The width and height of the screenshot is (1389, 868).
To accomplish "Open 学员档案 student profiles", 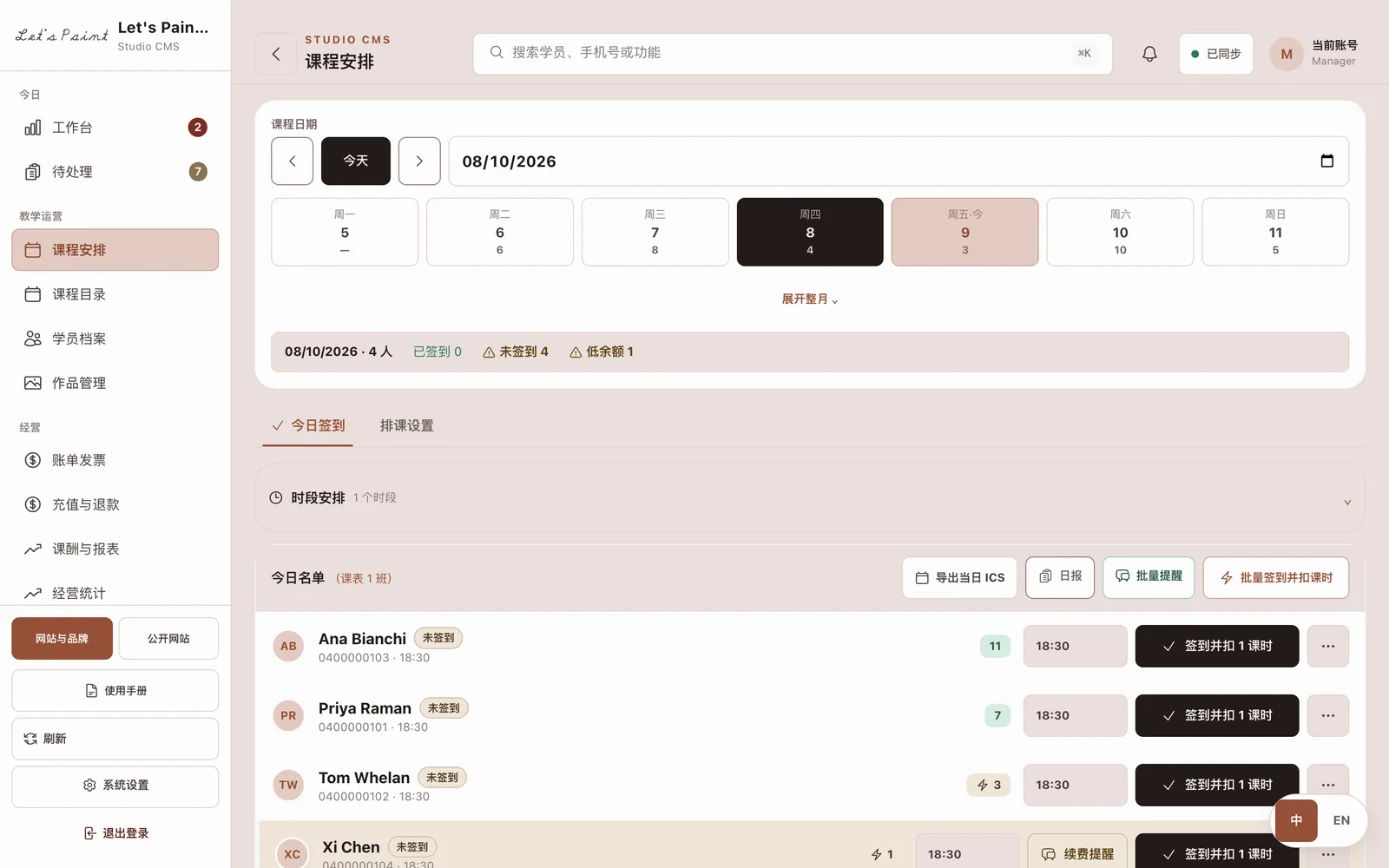I will [115, 339].
